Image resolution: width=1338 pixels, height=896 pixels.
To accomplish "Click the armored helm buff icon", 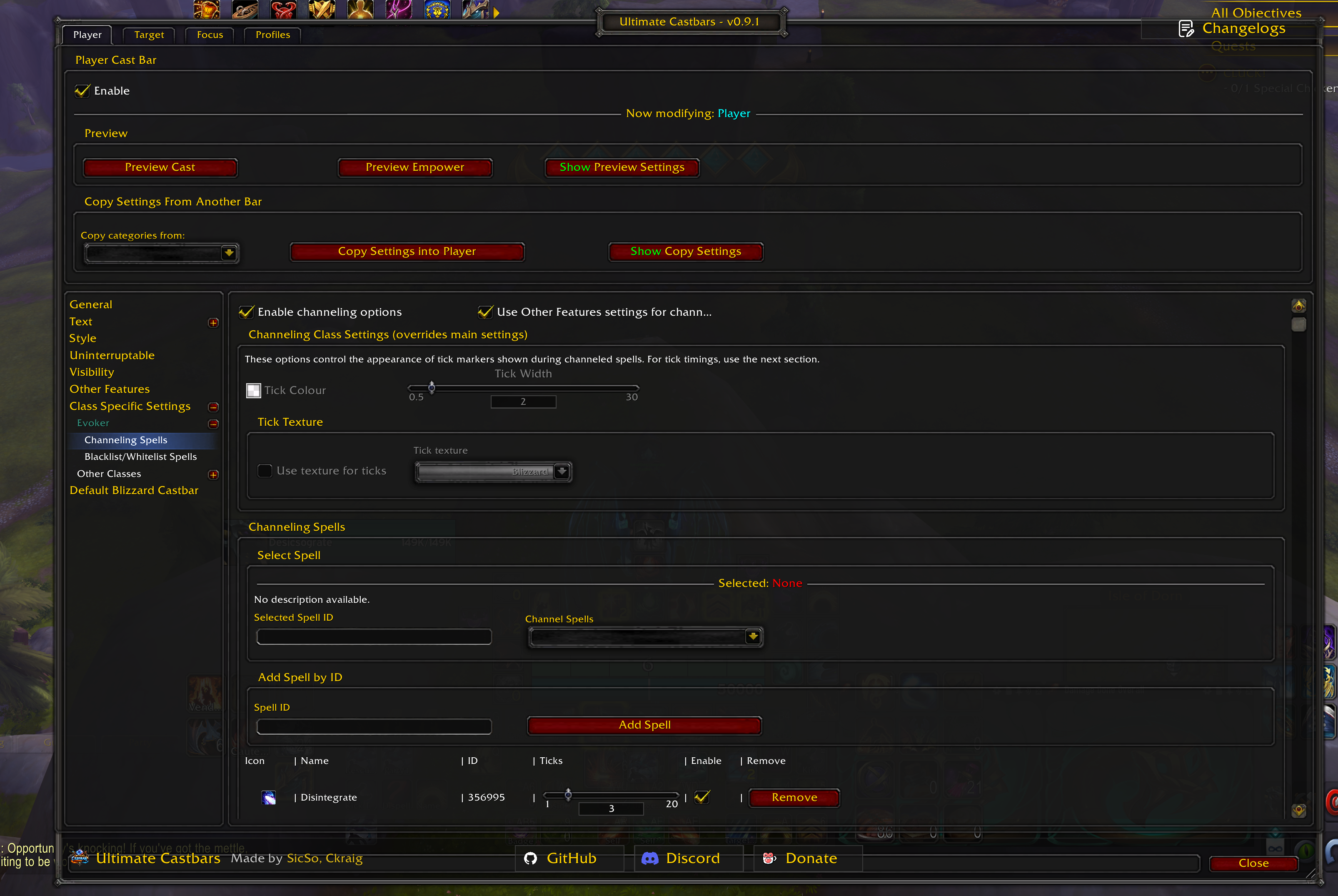I will 475,9.
